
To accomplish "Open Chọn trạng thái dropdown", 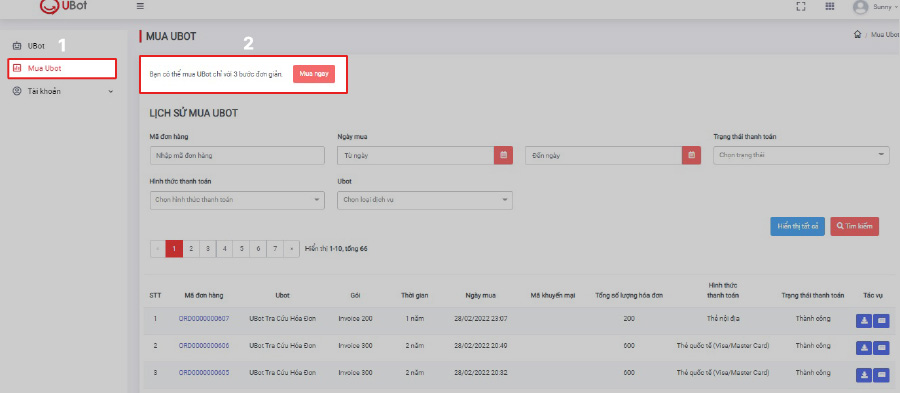I will 800,155.
